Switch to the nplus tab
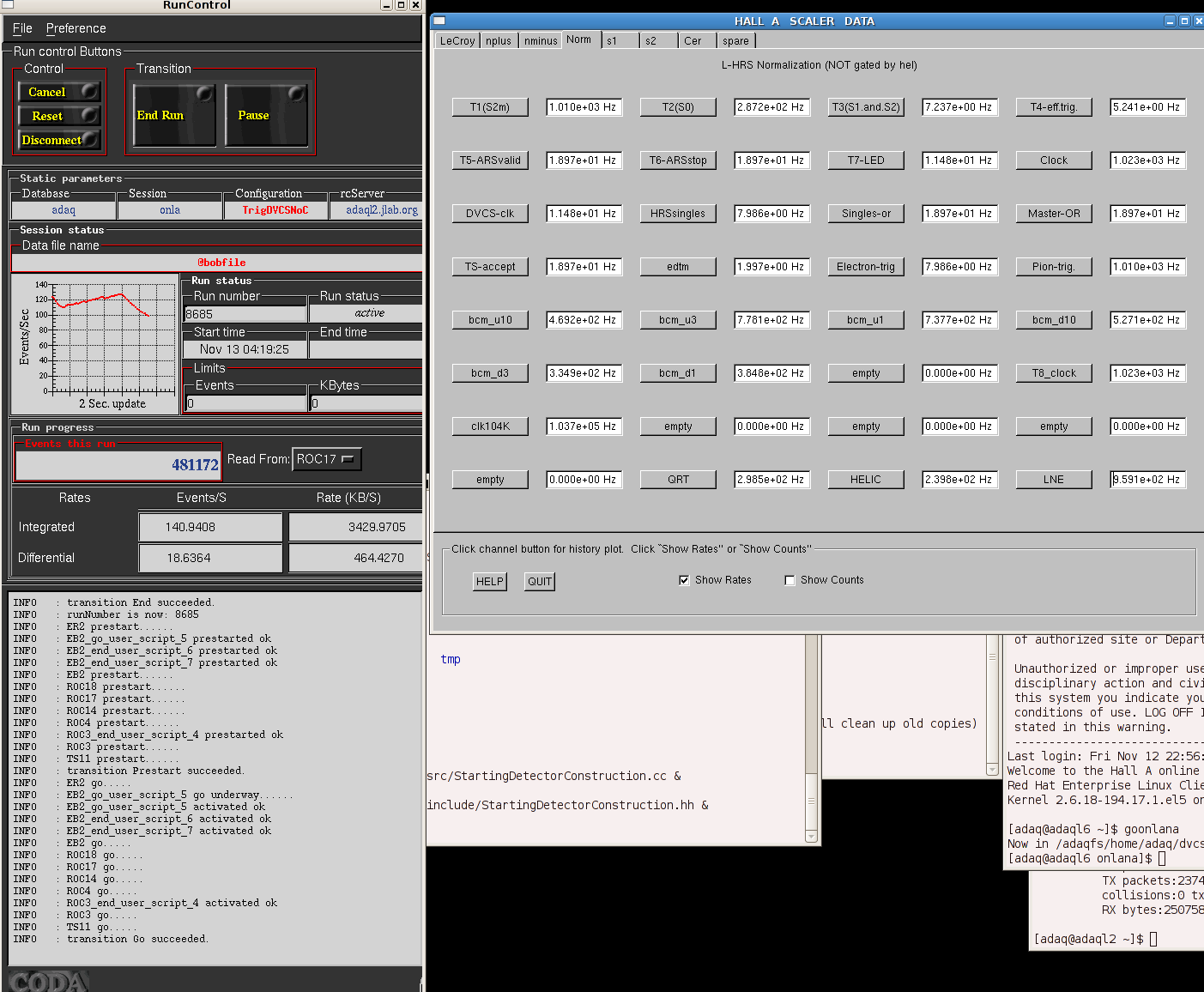The height and width of the screenshot is (992, 1204). click(498, 40)
